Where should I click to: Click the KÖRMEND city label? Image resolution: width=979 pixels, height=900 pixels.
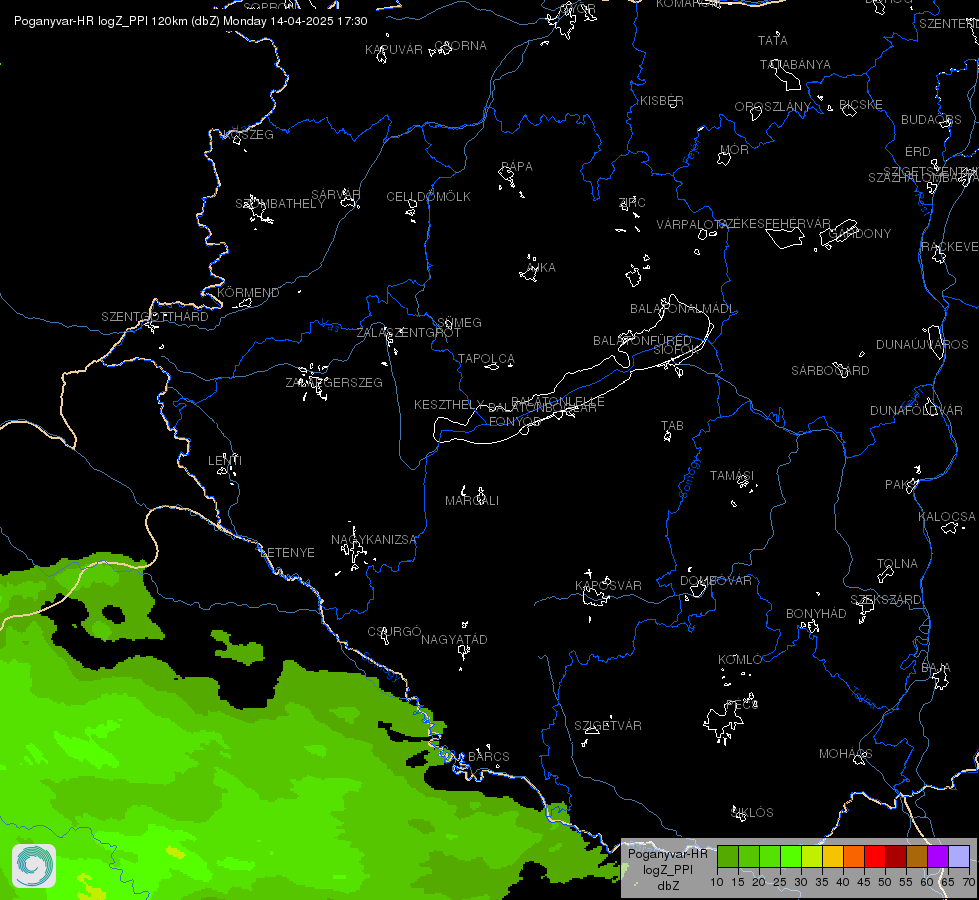tap(248, 292)
